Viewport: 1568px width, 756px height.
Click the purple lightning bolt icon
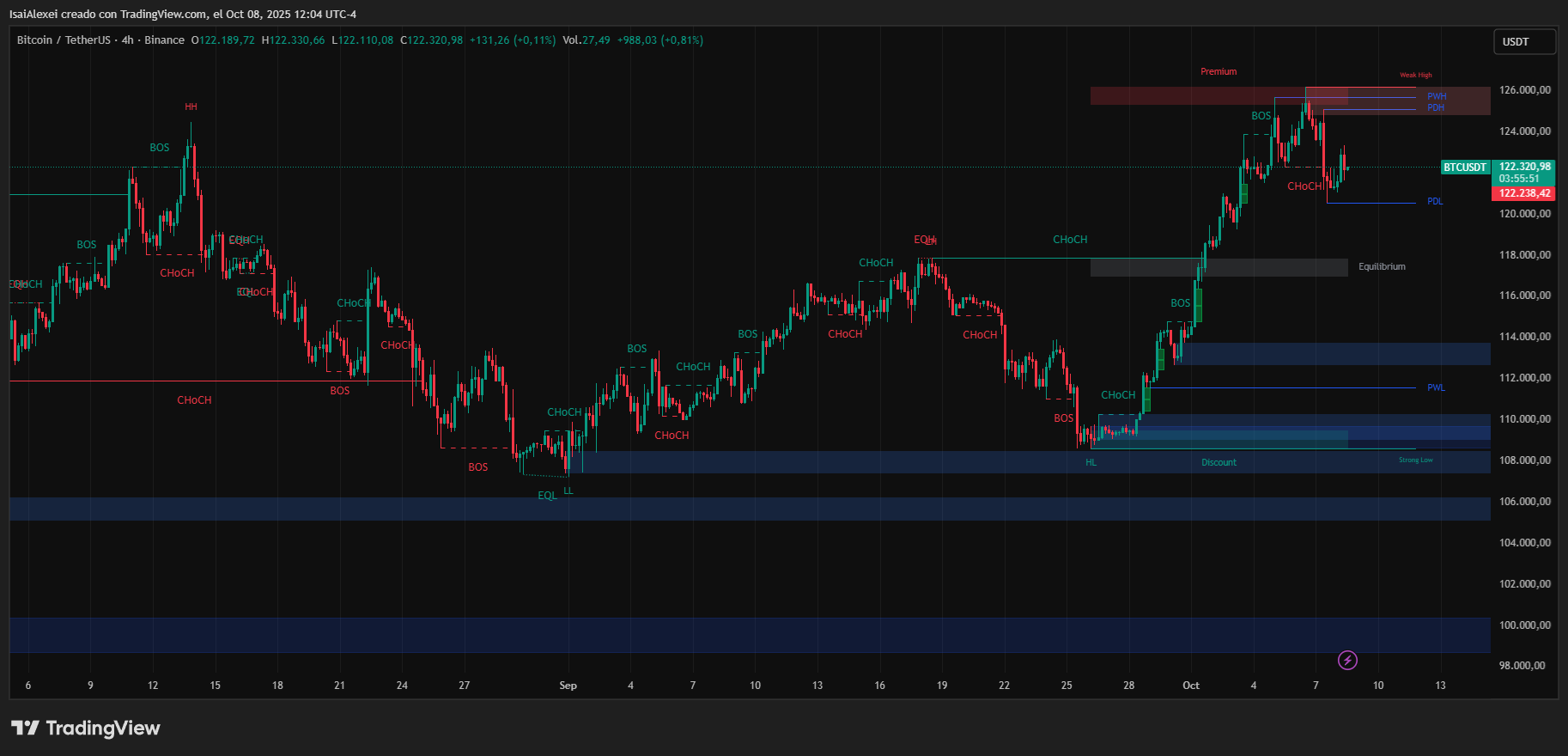click(1347, 660)
